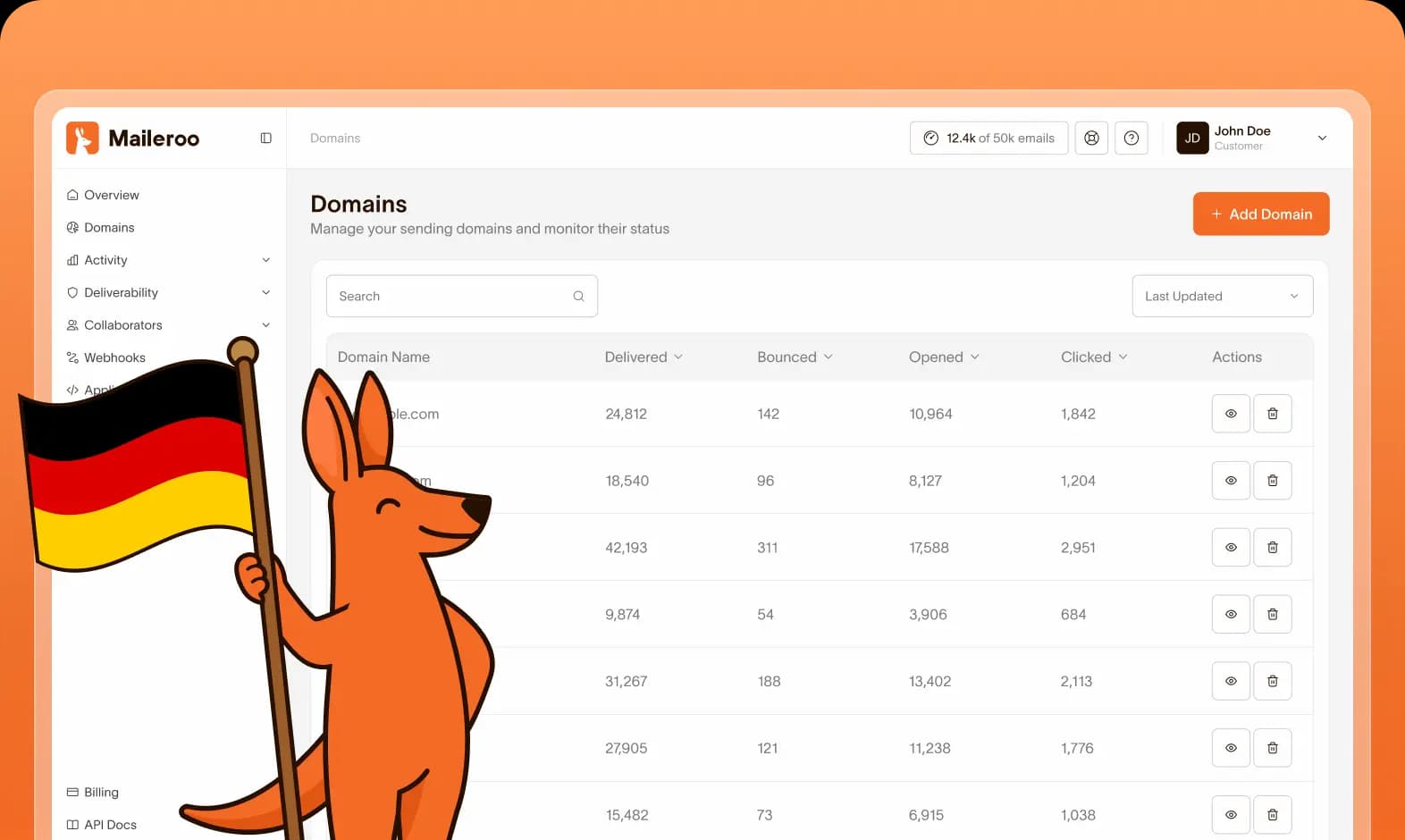This screenshot has height=840, width=1405.
Task: Focus the domain Search field
Action: pos(461,296)
